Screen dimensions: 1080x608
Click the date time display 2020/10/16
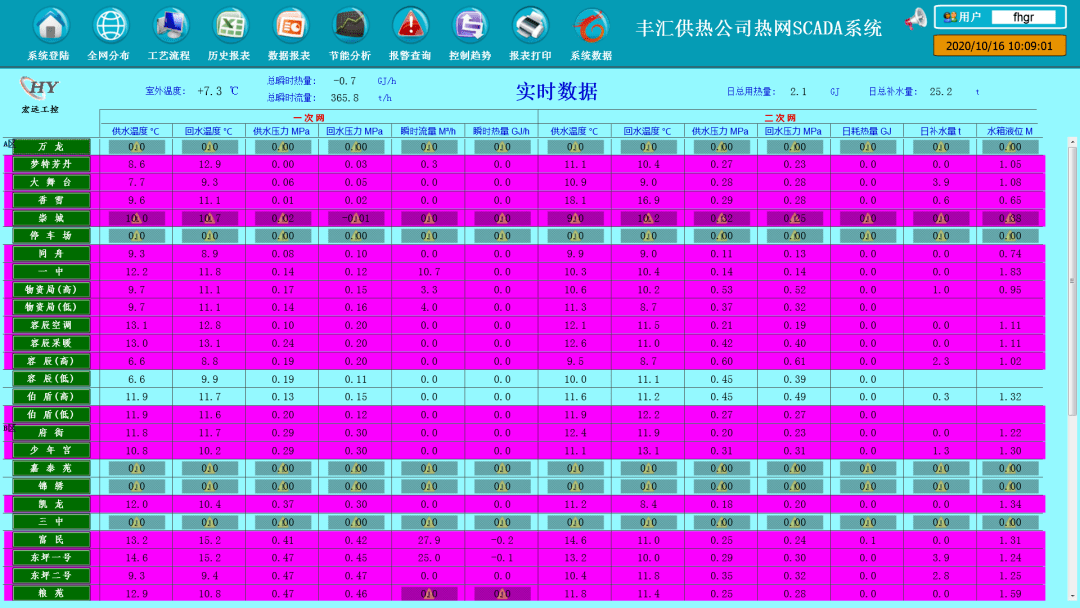click(x=999, y=46)
